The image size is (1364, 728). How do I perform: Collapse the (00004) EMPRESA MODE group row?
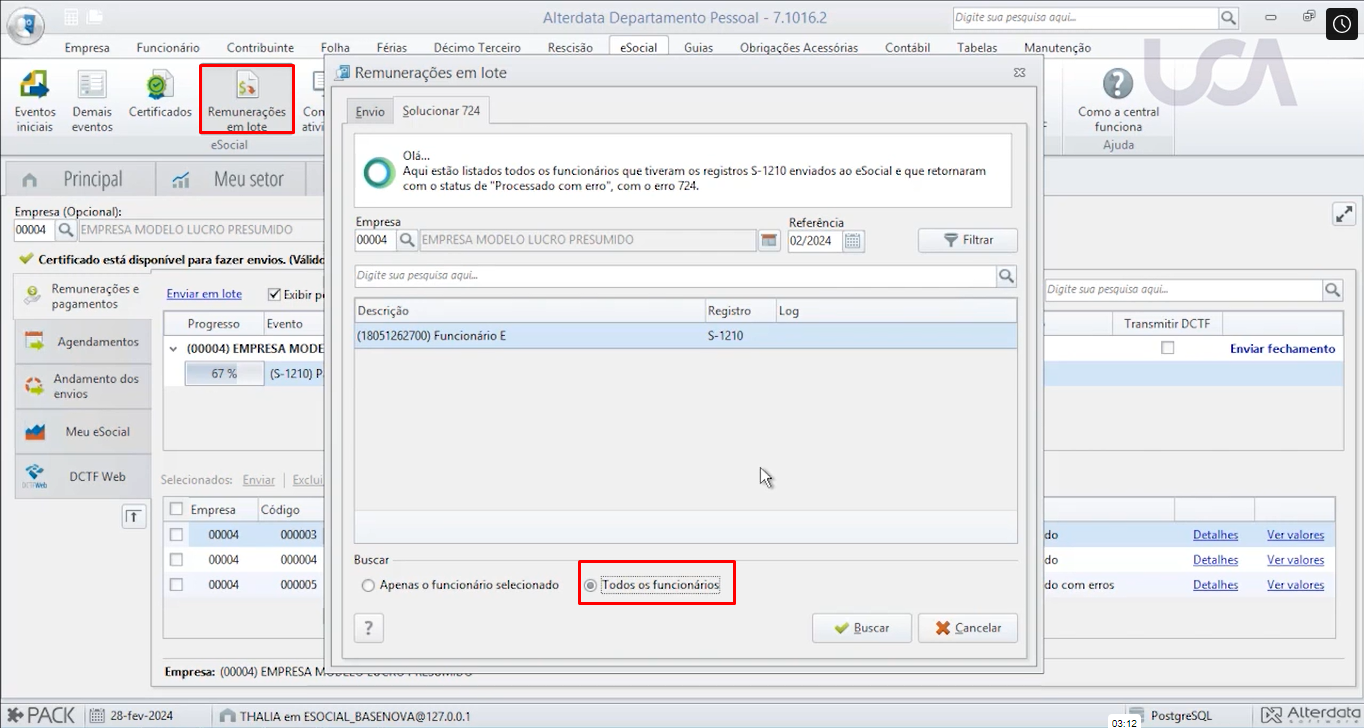[x=174, y=349]
